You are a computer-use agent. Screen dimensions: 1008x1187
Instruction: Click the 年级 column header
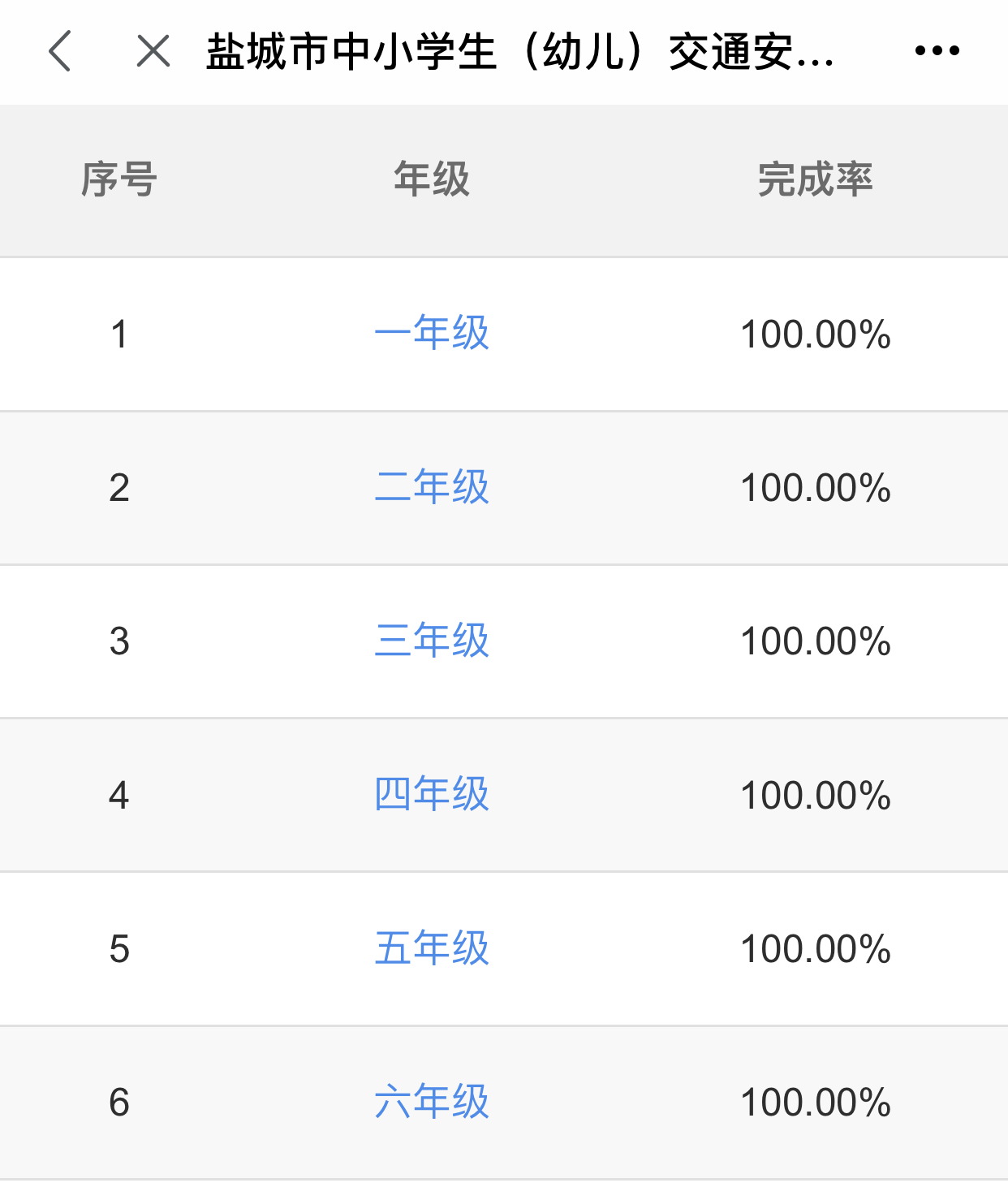pyautogui.click(x=432, y=179)
